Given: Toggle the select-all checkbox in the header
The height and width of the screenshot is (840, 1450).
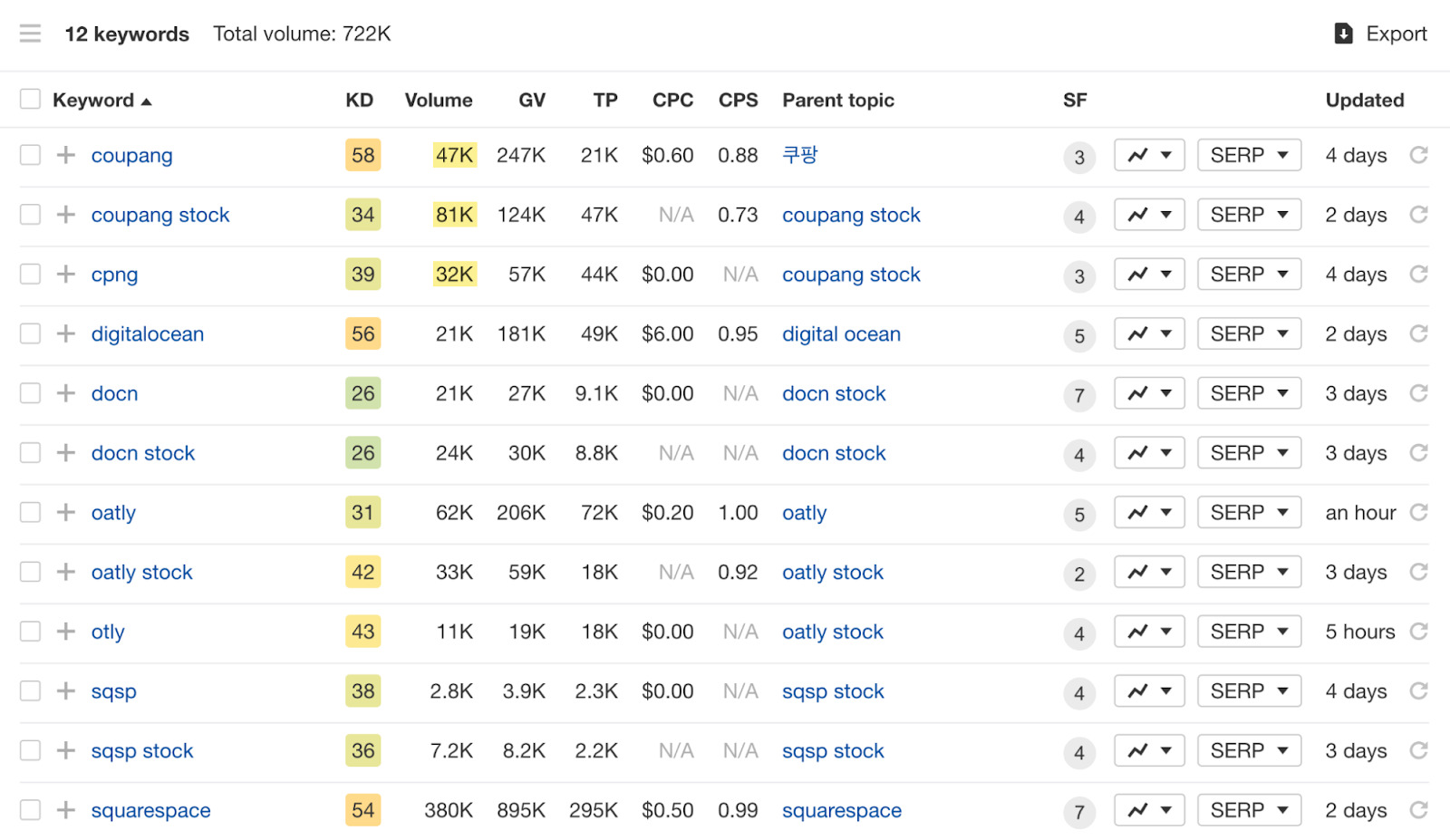Looking at the screenshot, I should click(30, 98).
